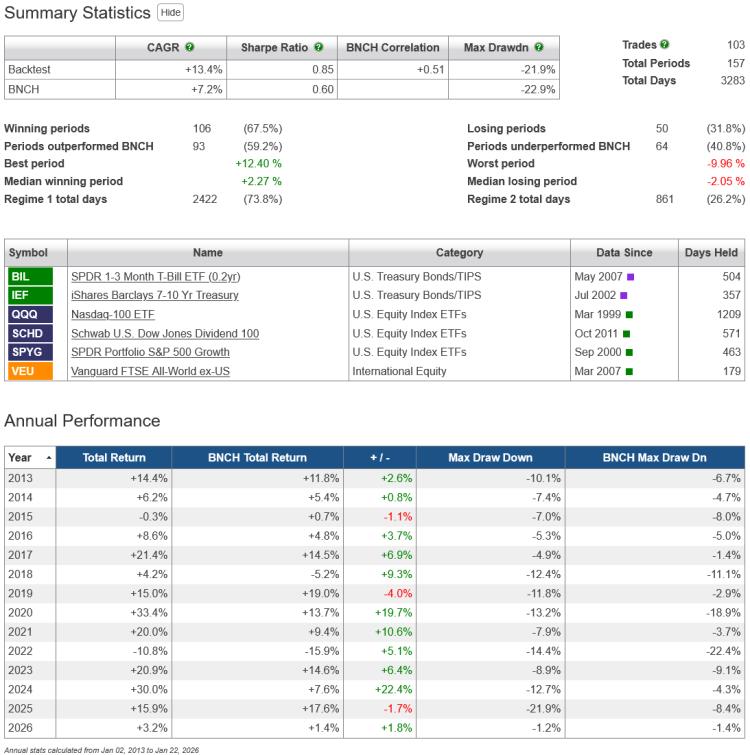Screen dimensions: 750x755
Task: Click the green square beside Mar 1999
Action: click(x=627, y=315)
